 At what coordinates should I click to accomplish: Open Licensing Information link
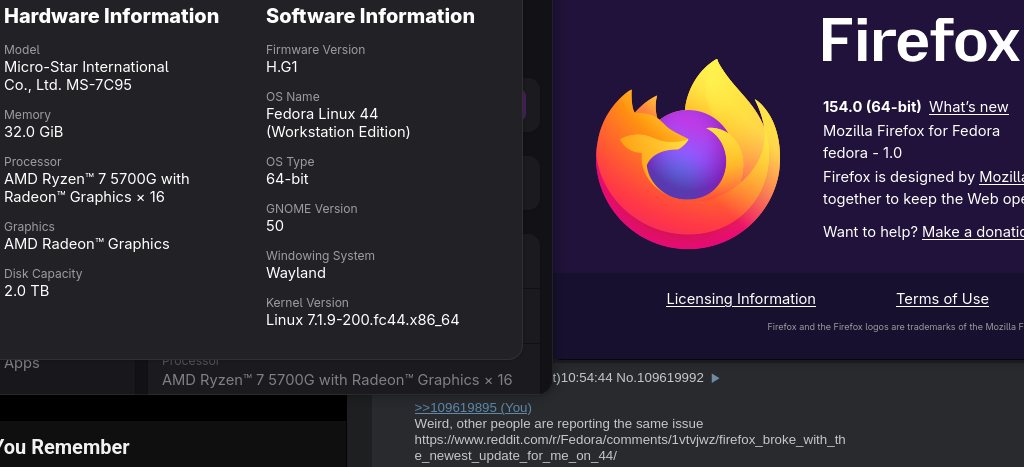tap(741, 299)
